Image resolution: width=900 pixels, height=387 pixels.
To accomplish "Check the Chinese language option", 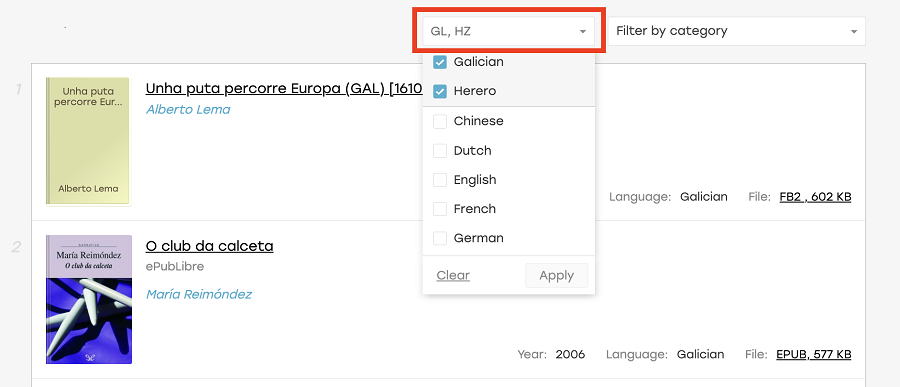I will click(440, 121).
